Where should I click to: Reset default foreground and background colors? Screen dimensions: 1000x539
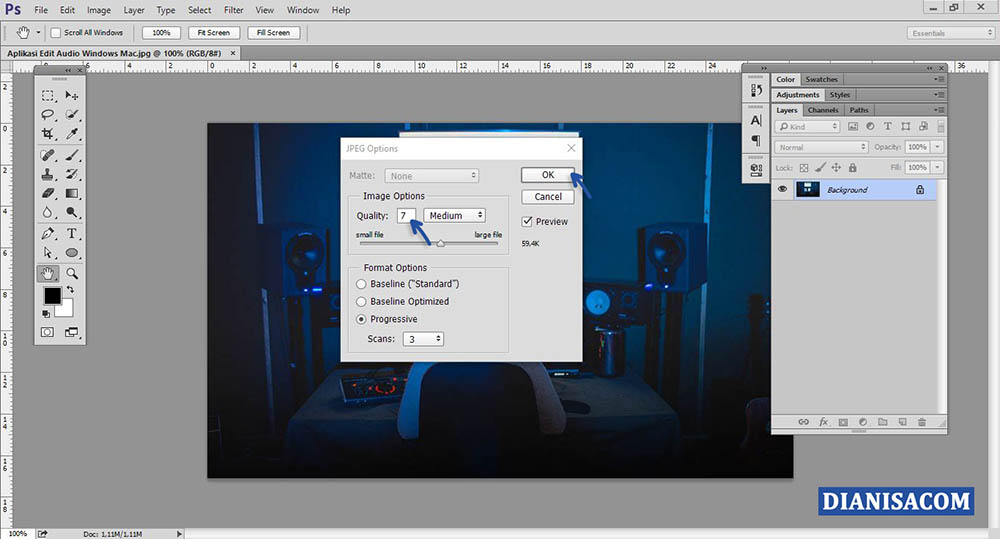[46, 314]
